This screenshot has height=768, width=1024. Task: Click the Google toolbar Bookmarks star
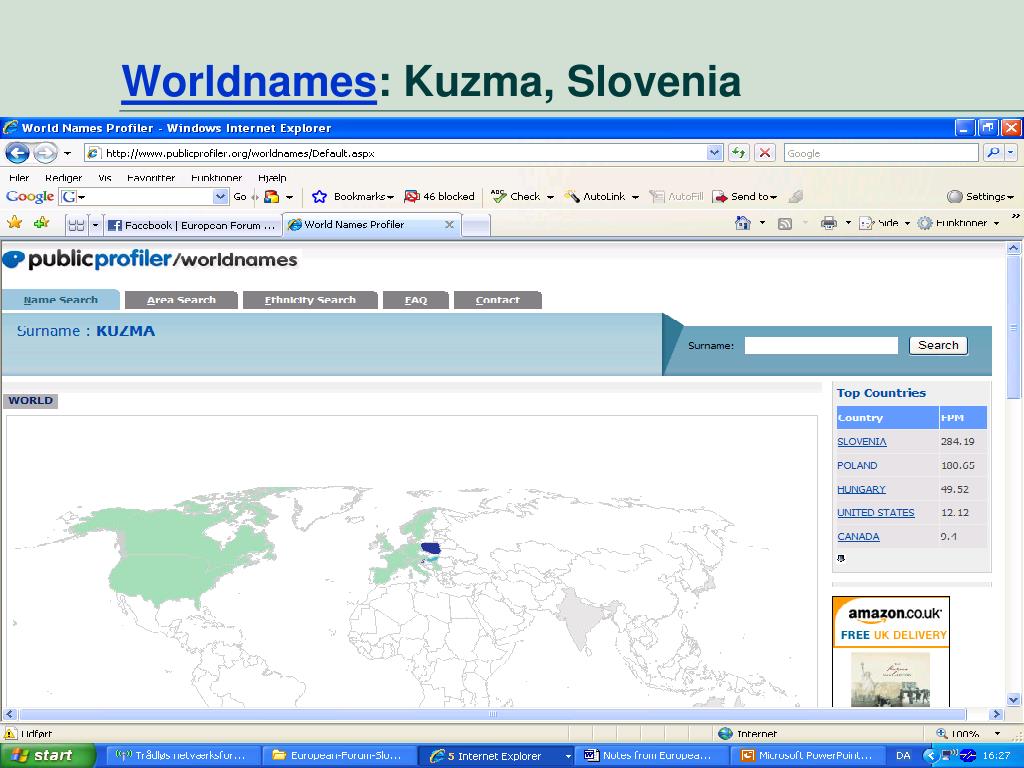click(319, 197)
